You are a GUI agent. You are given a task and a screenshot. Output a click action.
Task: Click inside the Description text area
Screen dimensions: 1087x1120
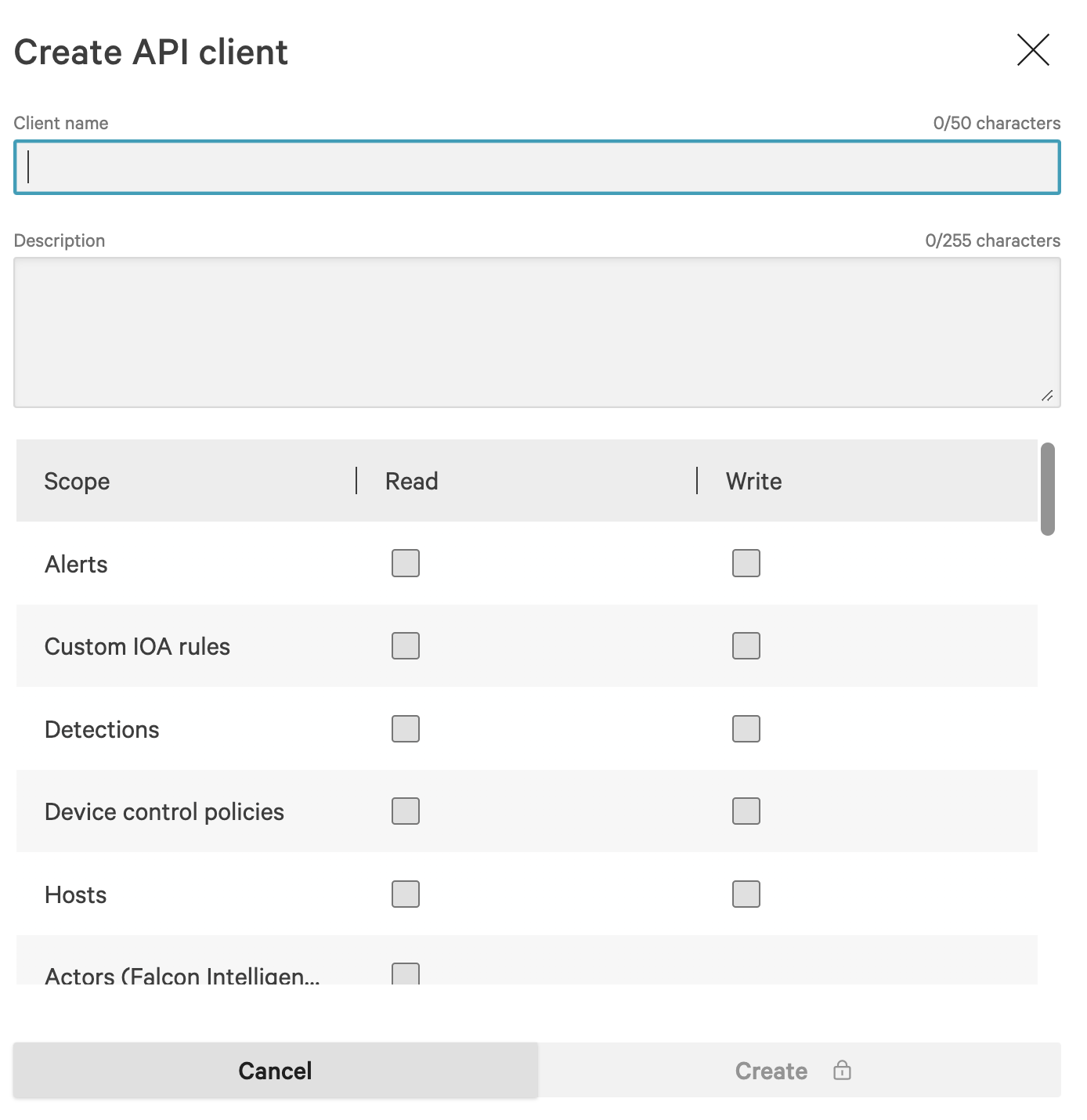(537, 332)
